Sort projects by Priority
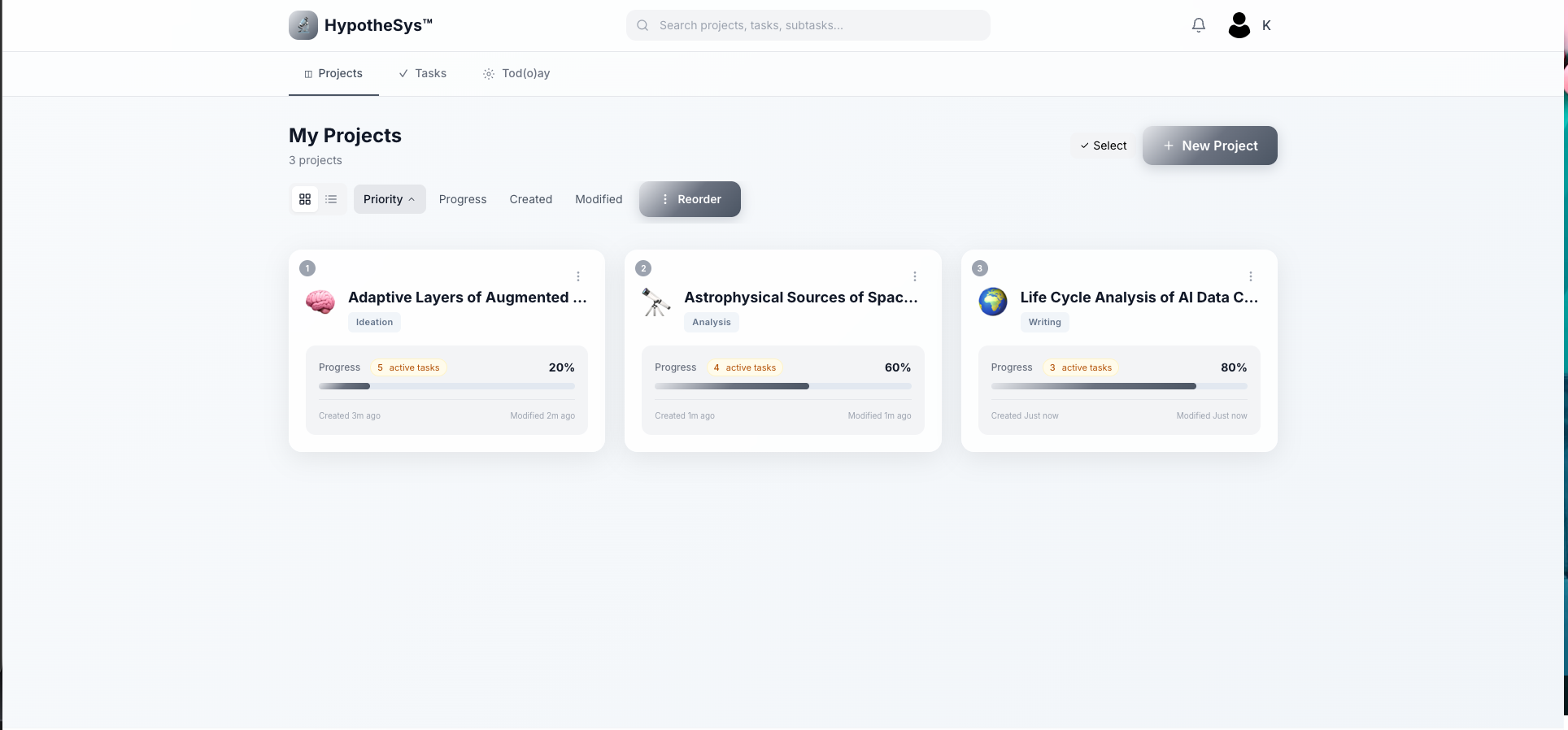This screenshot has height=730, width=1568. coord(390,199)
